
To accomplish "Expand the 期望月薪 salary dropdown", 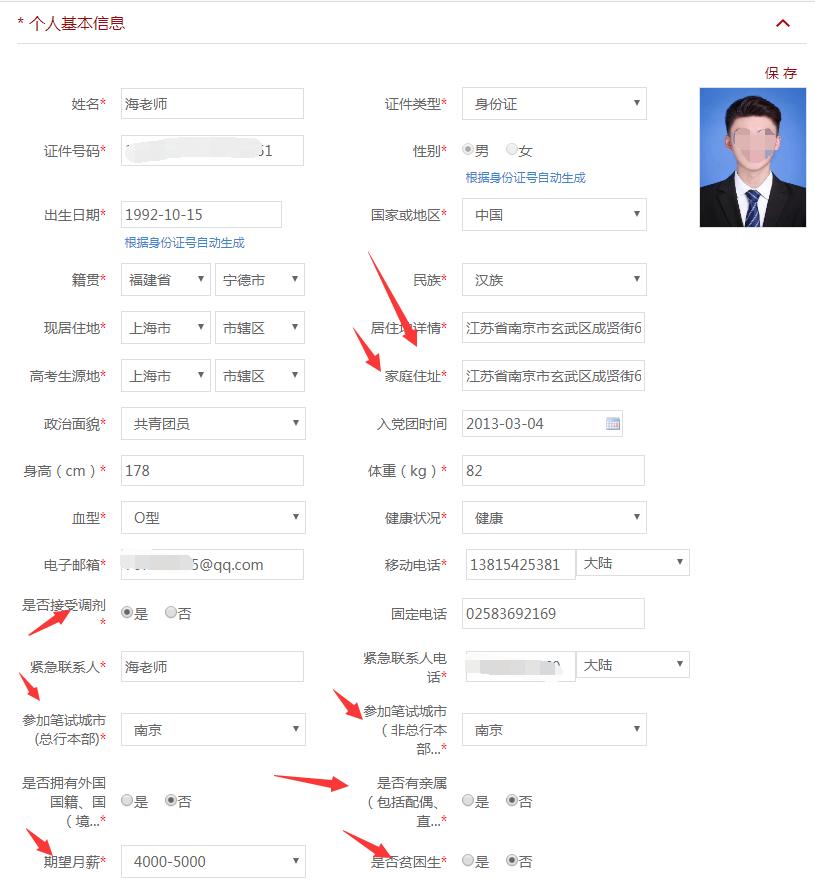I will [x=213, y=861].
